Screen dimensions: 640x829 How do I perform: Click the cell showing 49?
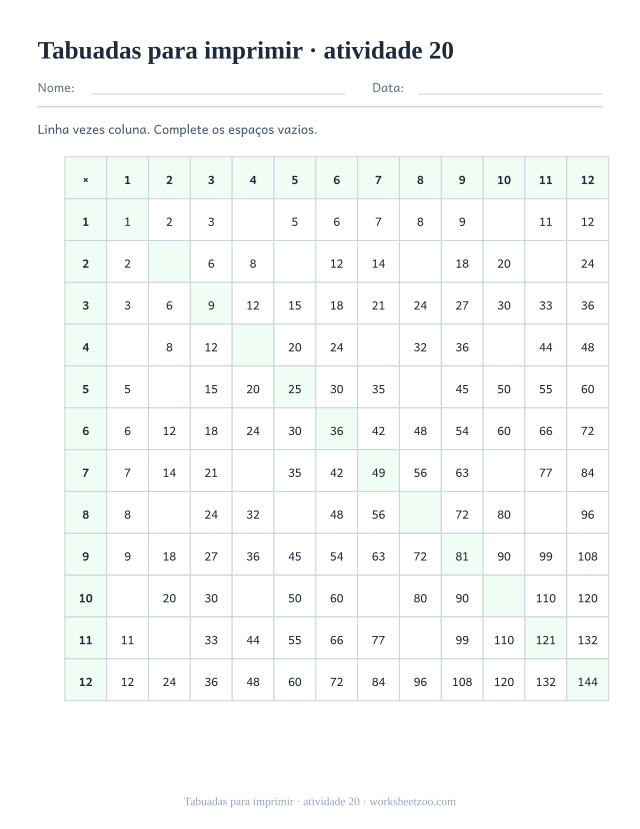click(x=378, y=472)
